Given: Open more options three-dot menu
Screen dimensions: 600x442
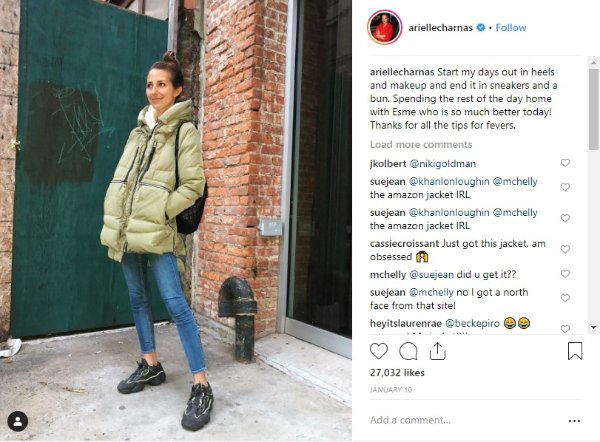Looking at the screenshot, I should coord(574,421).
